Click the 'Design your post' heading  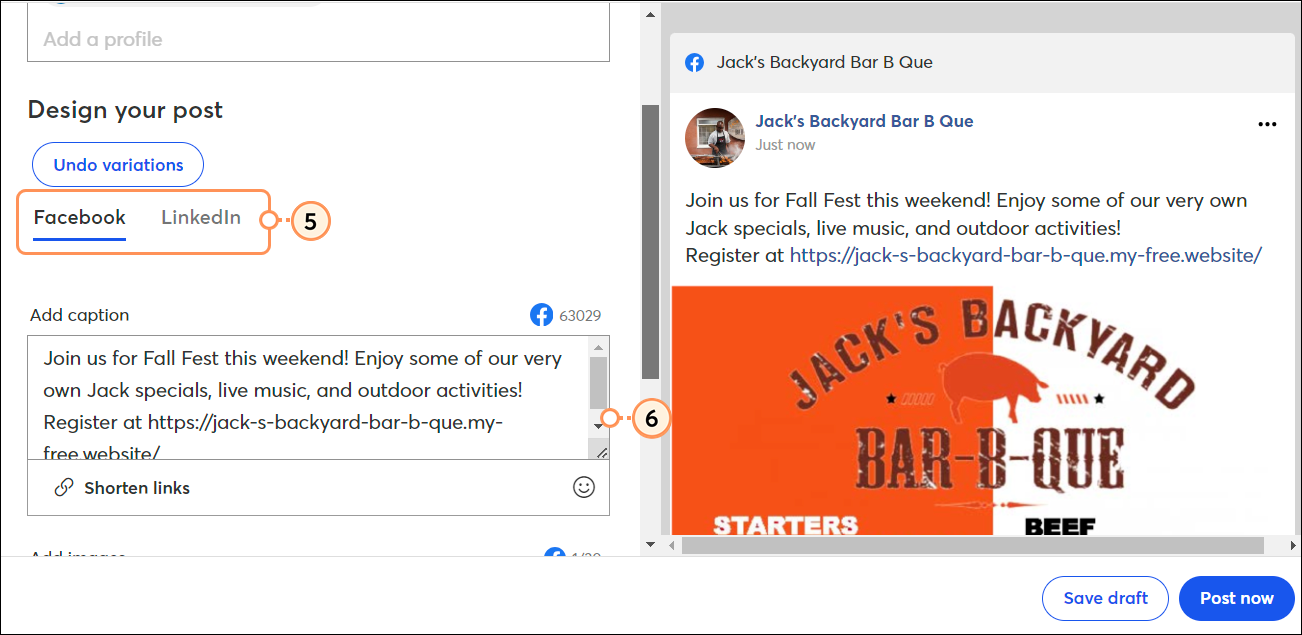pyautogui.click(x=125, y=110)
